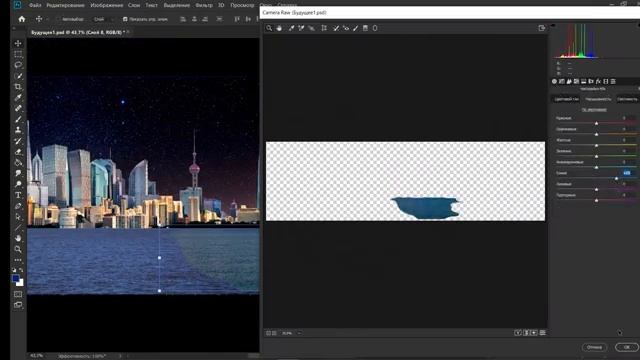Switch to the Насыщенность tab

(x=598, y=99)
